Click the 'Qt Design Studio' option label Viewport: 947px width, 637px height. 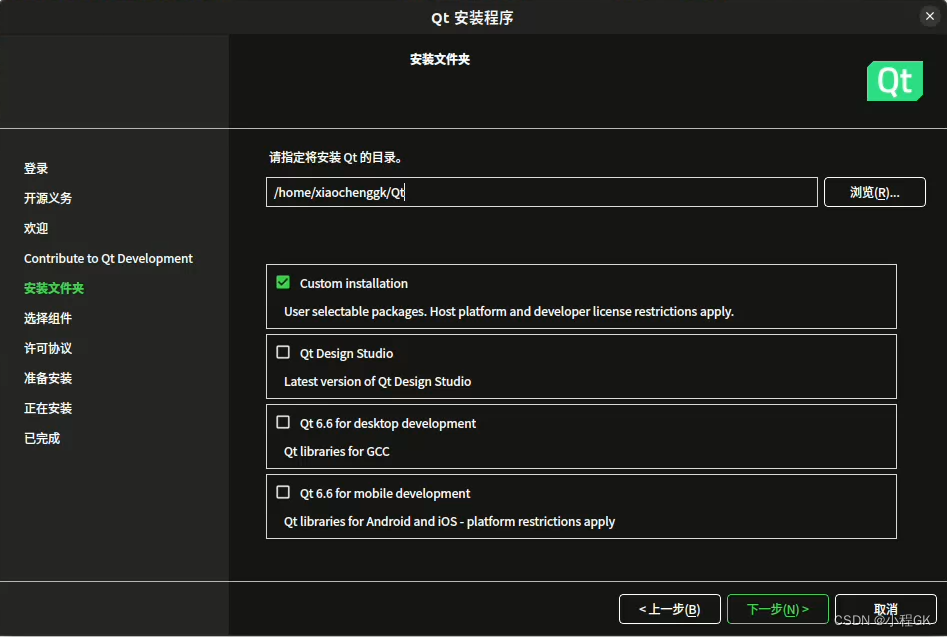pyautogui.click(x=346, y=353)
